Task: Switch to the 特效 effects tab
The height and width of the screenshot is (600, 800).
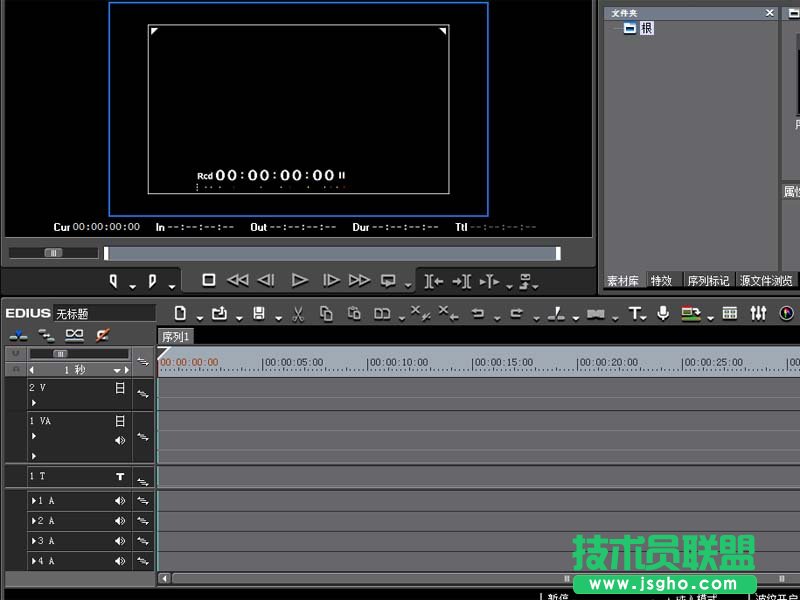Action: point(662,280)
